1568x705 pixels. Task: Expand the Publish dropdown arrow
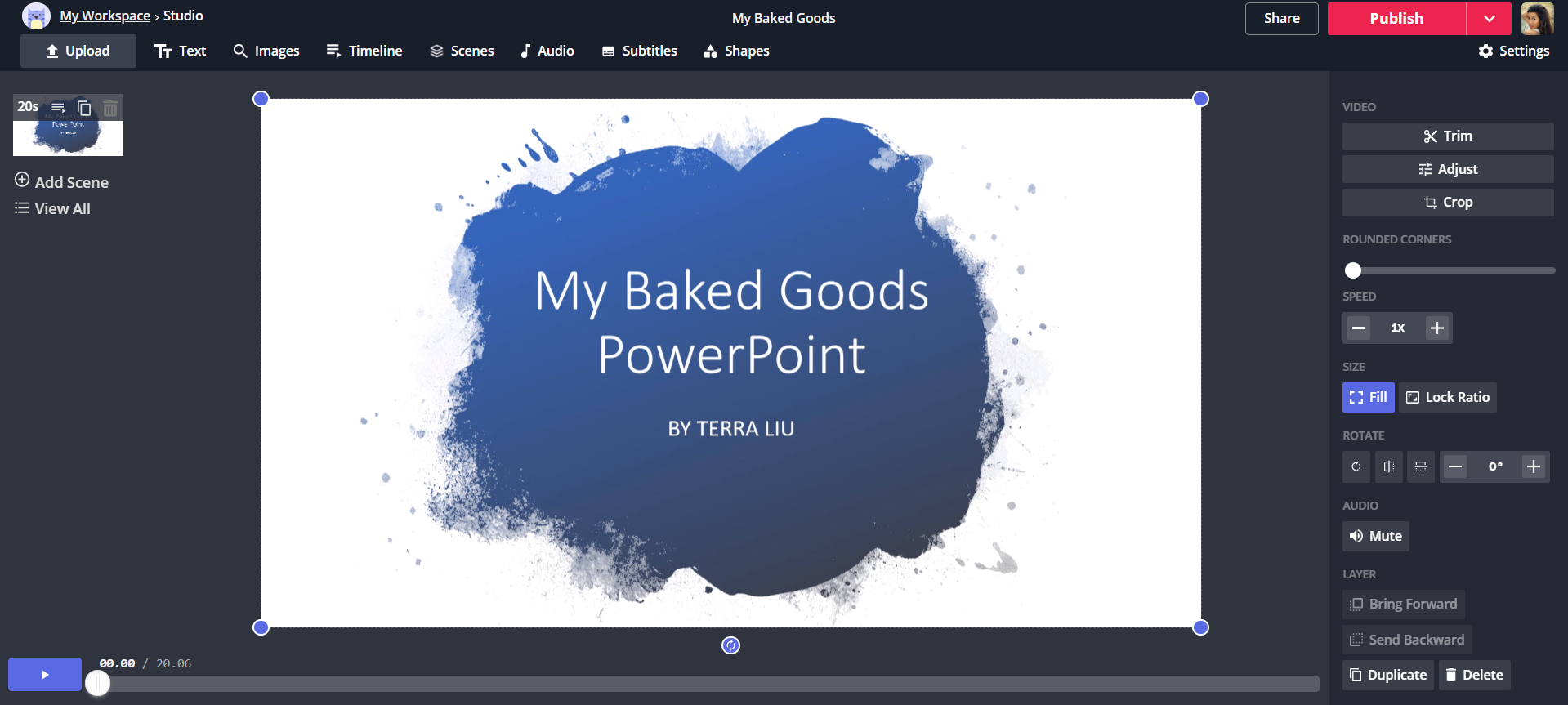point(1489,18)
